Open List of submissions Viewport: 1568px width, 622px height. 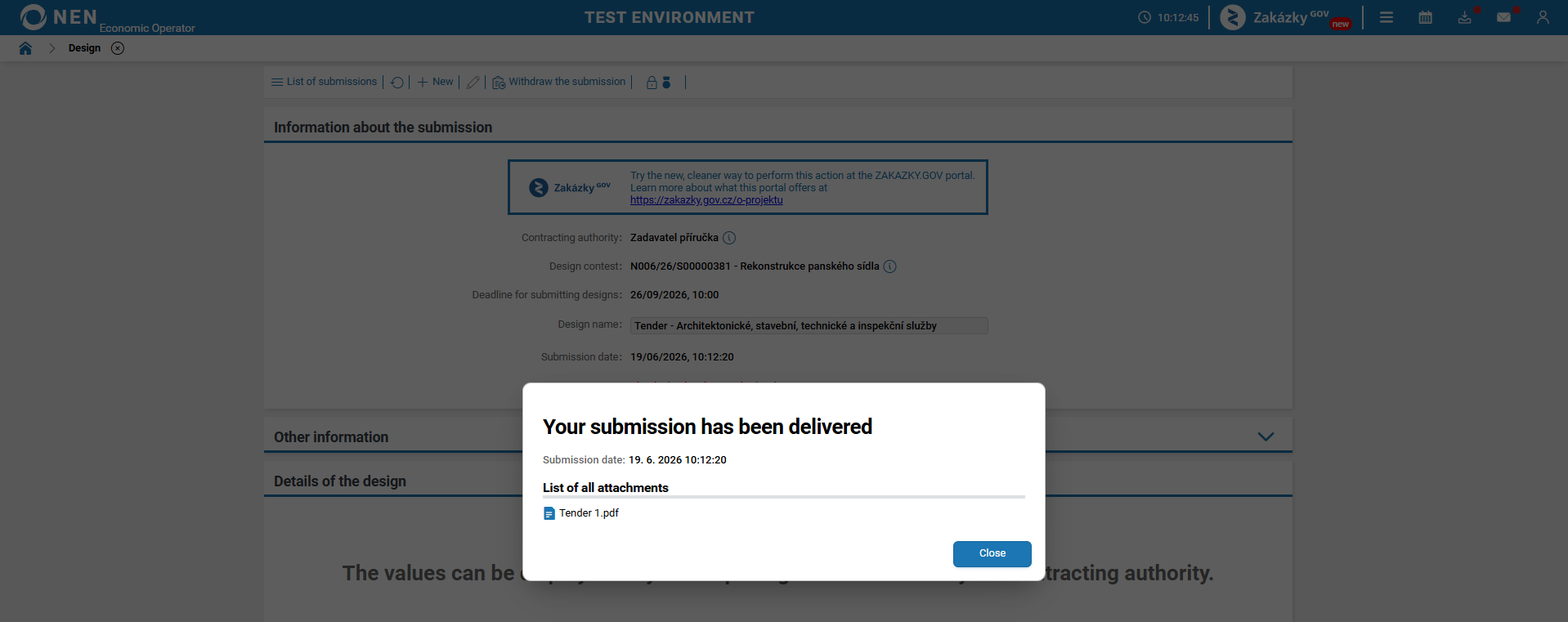click(325, 82)
